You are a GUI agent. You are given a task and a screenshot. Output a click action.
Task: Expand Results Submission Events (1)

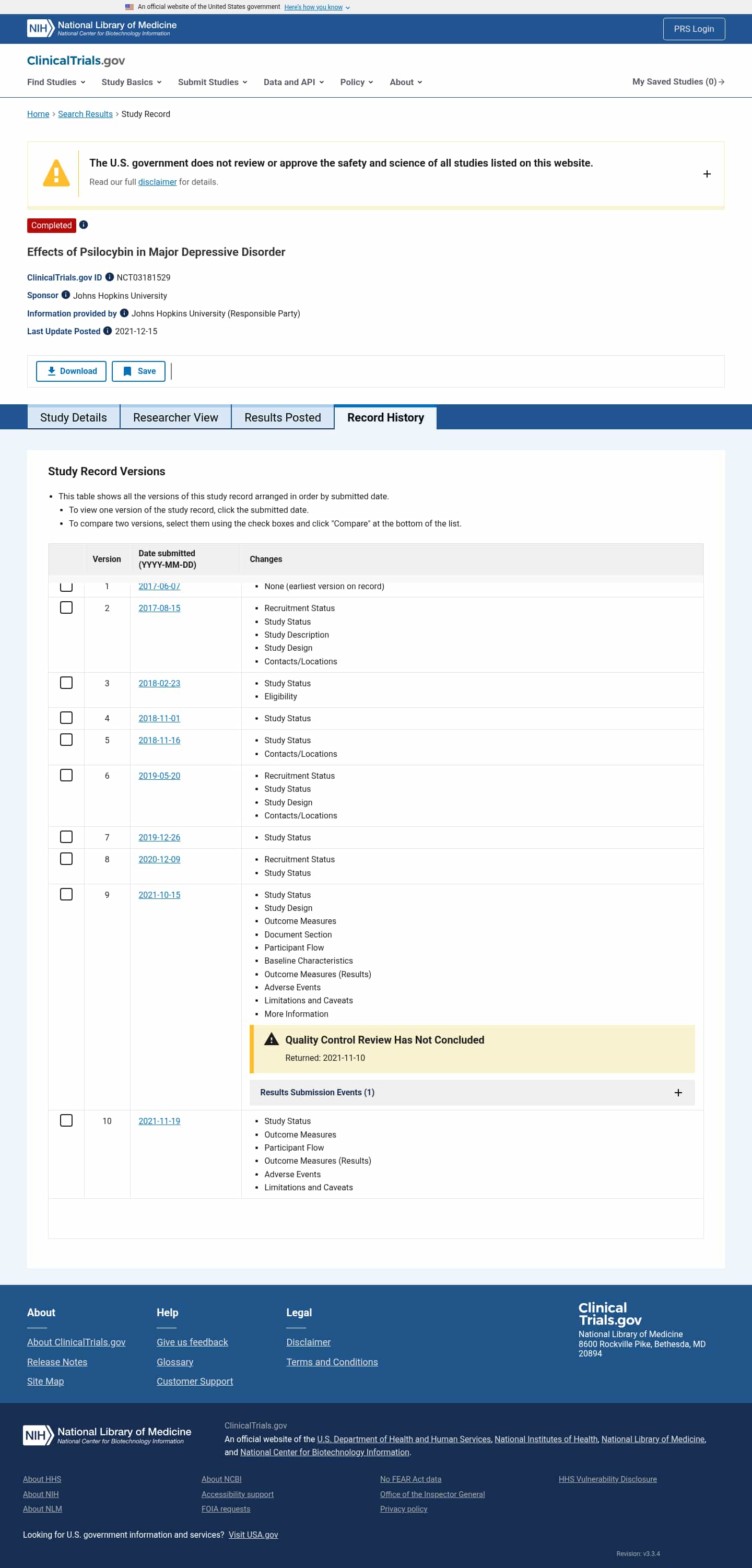click(472, 1093)
